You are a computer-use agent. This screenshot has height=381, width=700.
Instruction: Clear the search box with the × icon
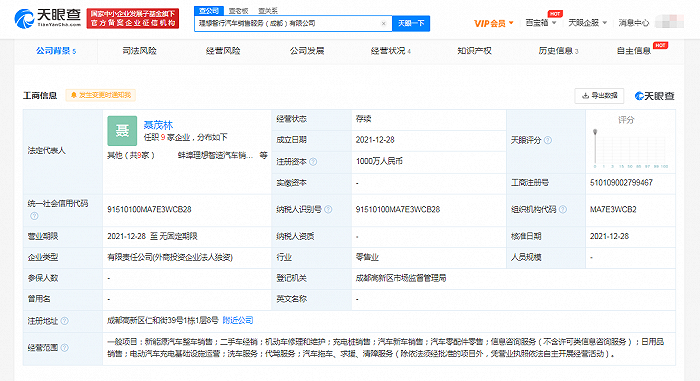pos(383,24)
